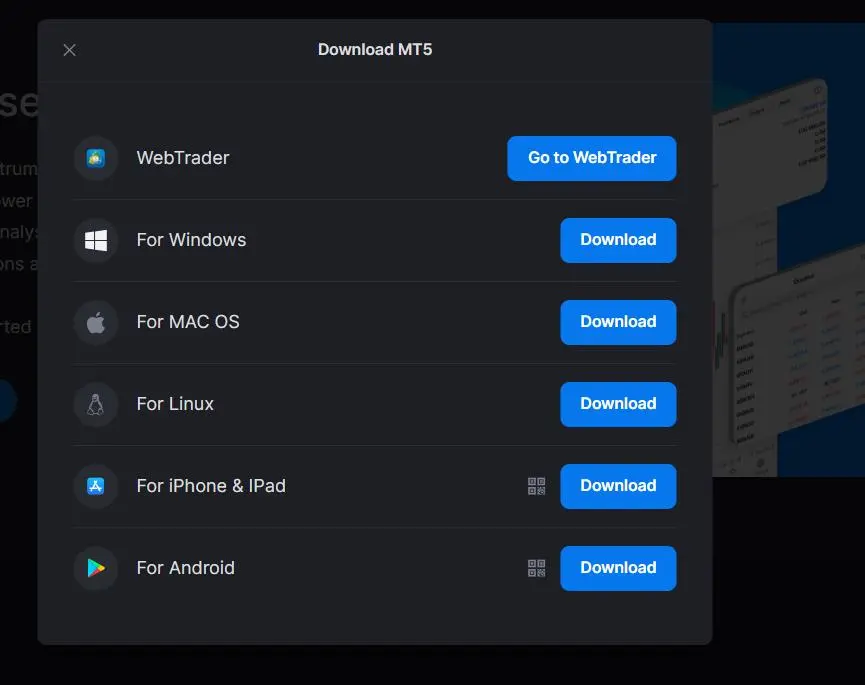Open Go to WebTrader button
865x685 pixels.
(591, 158)
